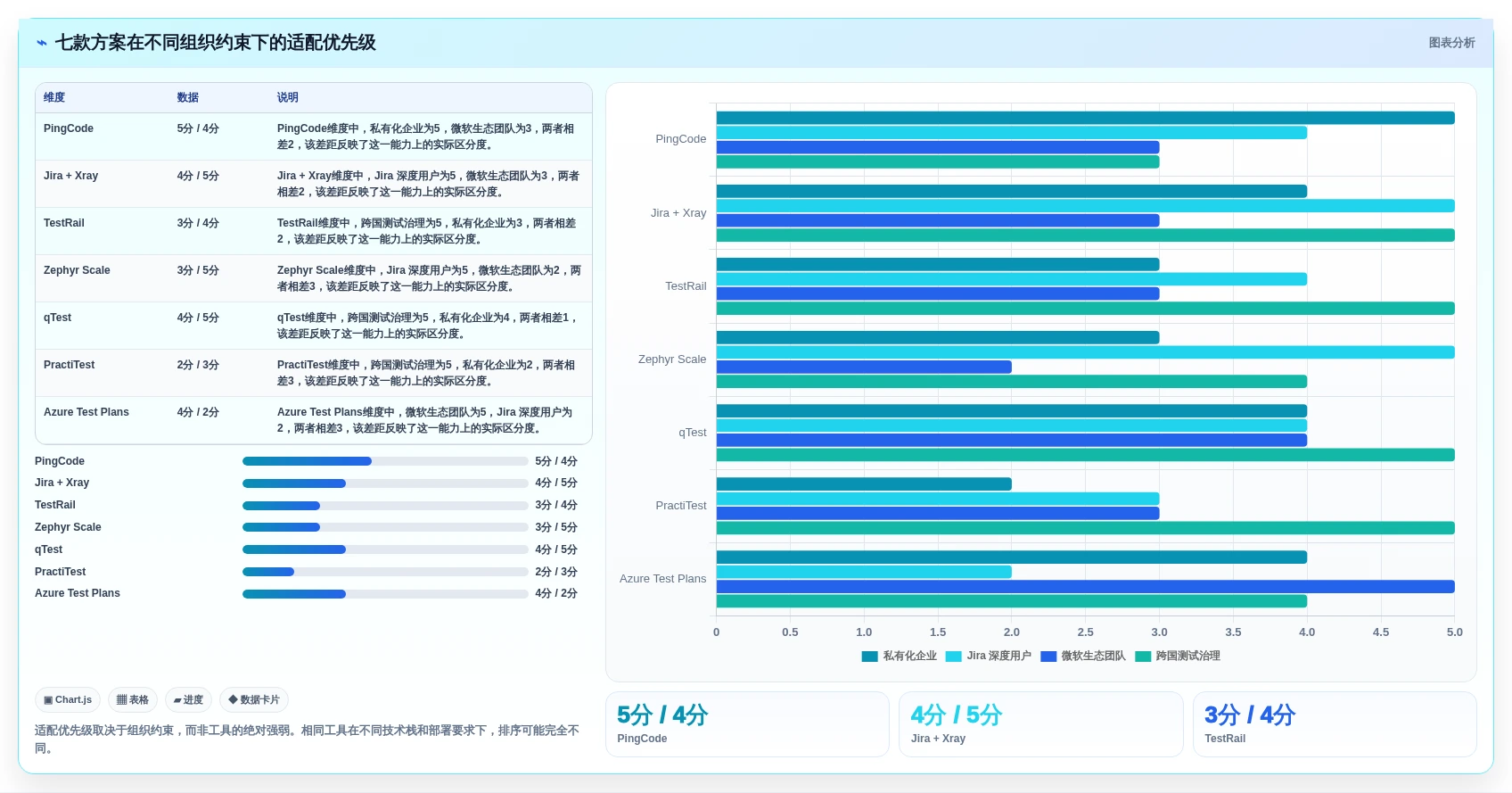Image resolution: width=1512 pixels, height=793 pixels.
Task: Click the Azure Test Plans progress bar
Action: pyautogui.click(x=385, y=594)
